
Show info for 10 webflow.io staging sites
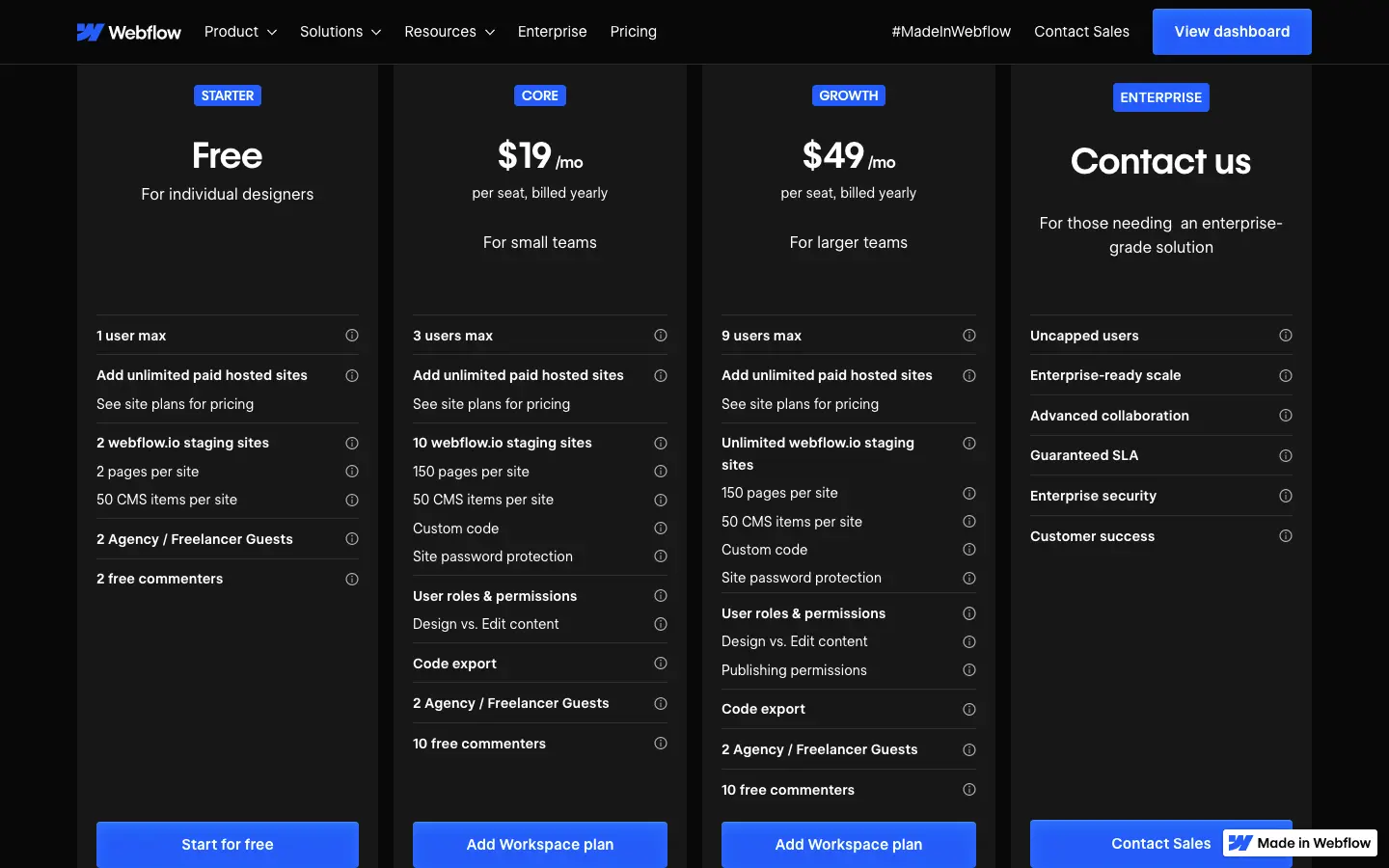661,444
